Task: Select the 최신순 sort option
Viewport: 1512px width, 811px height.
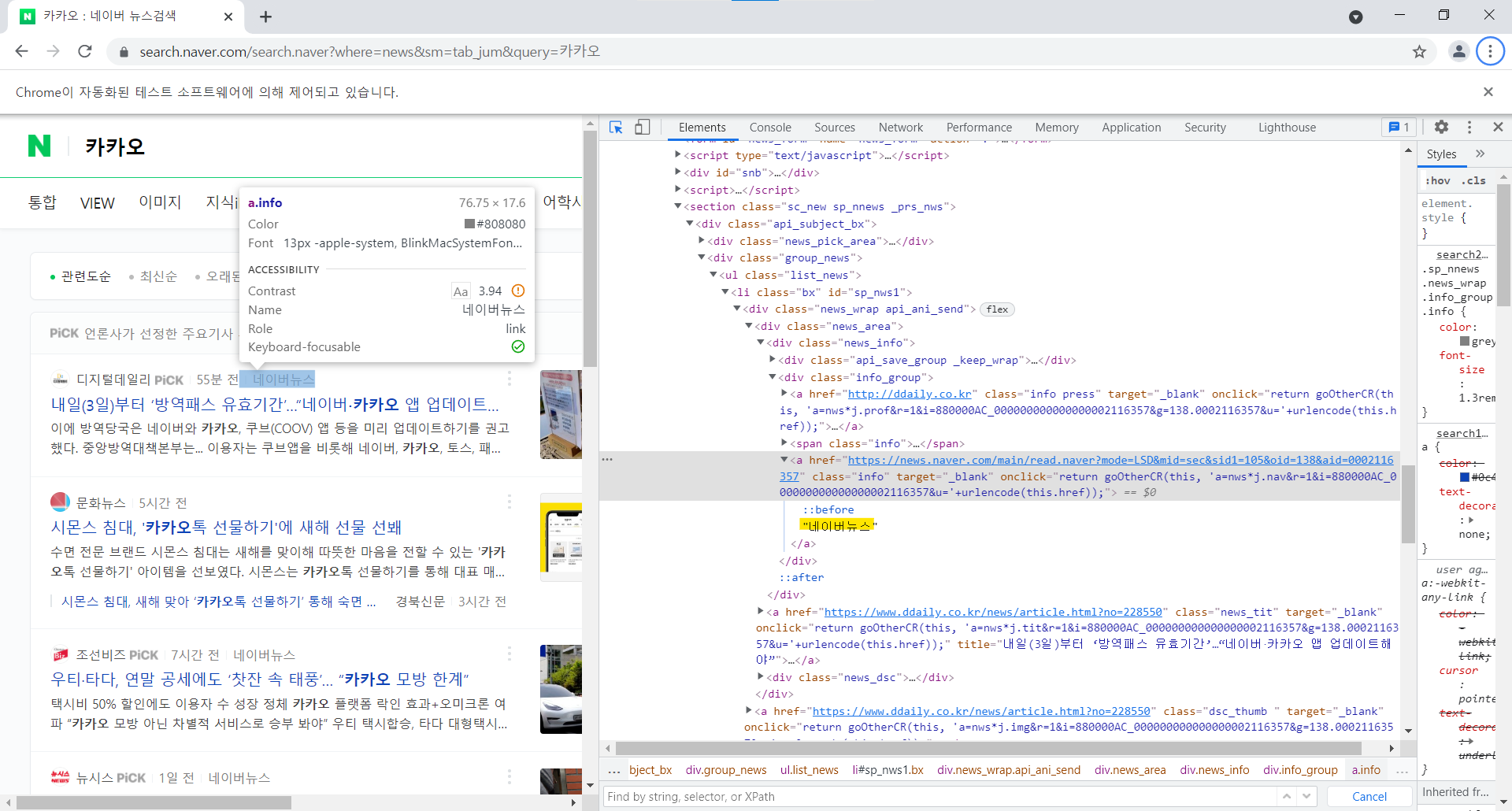Action: [x=158, y=276]
